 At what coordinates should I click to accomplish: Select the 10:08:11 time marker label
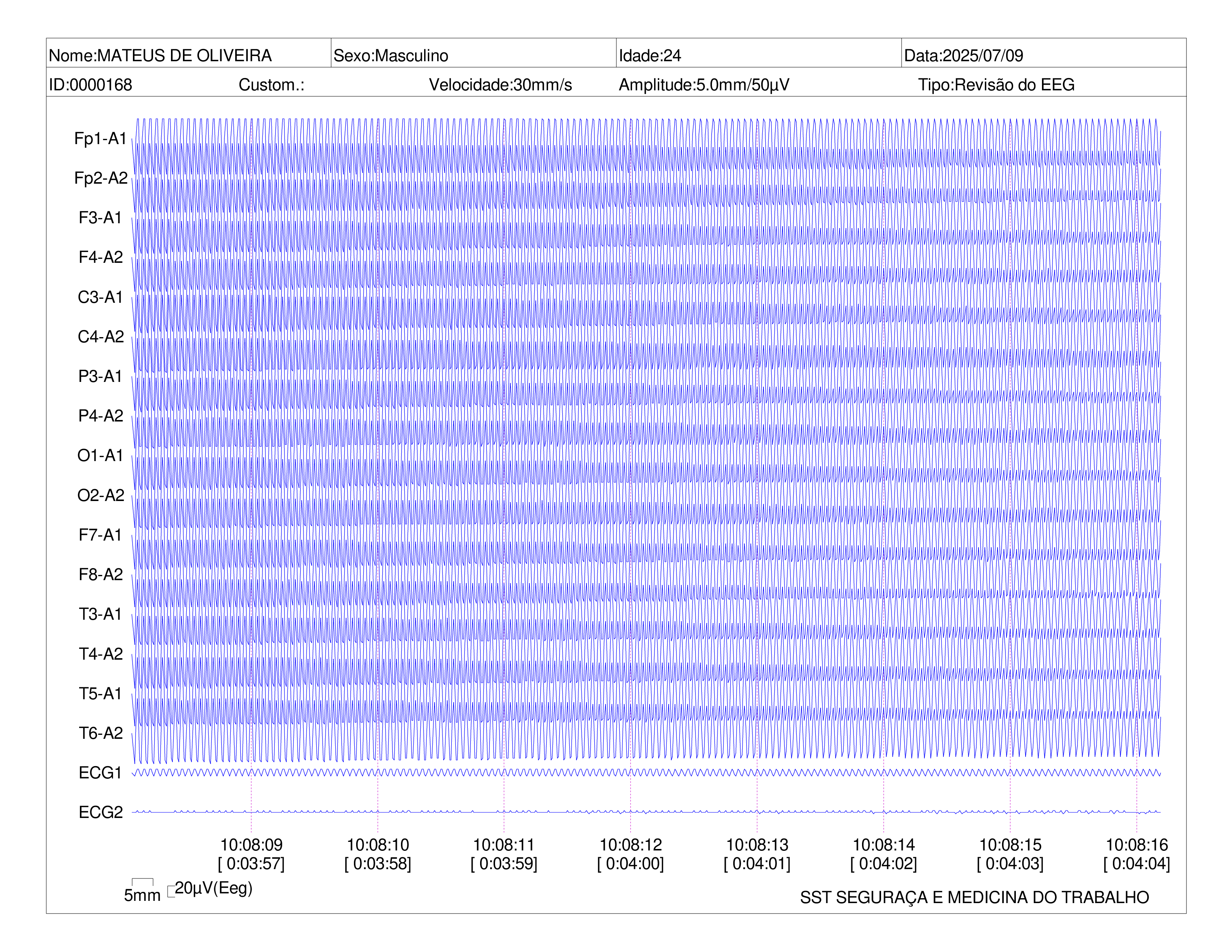click(x=504, y=845)
